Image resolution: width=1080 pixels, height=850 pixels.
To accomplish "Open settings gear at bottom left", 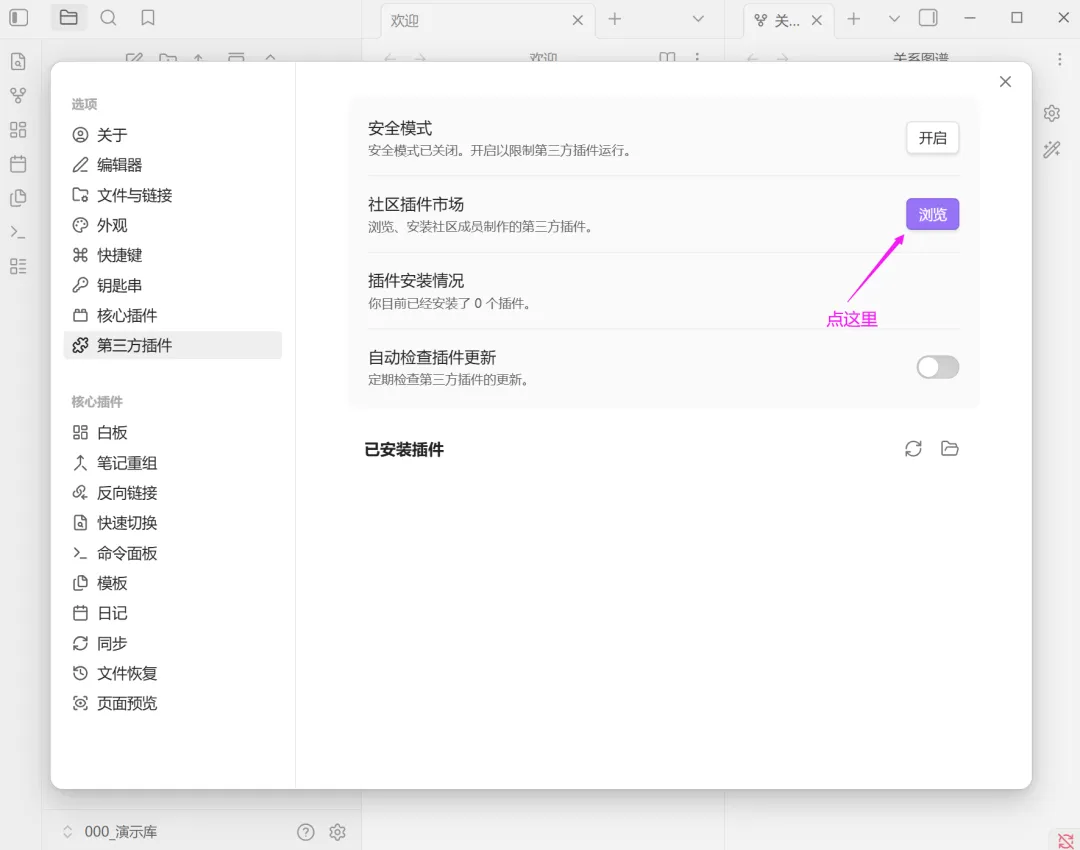I will (338, 832).
